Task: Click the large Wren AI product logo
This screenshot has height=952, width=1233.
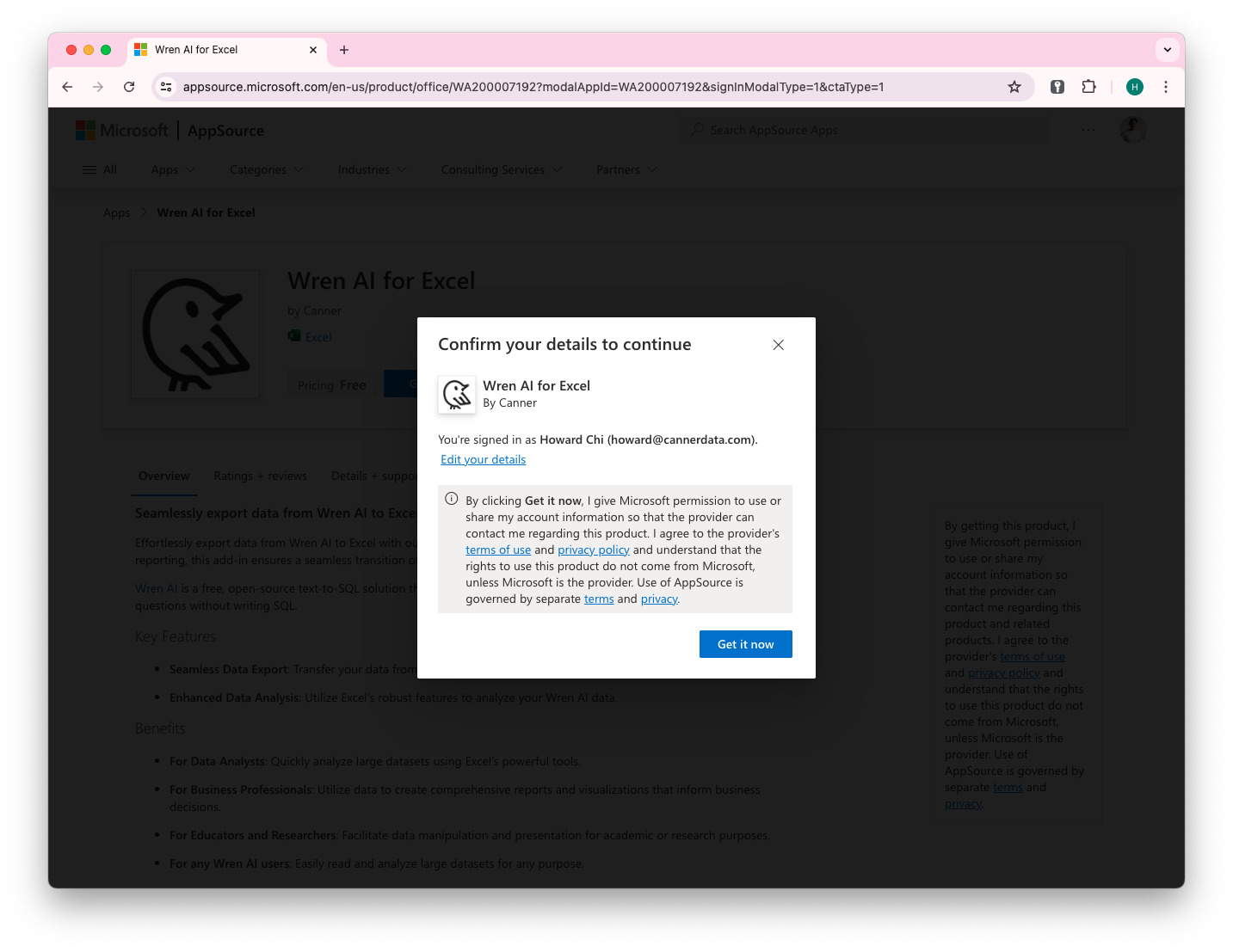Action: tap(195, 335)
